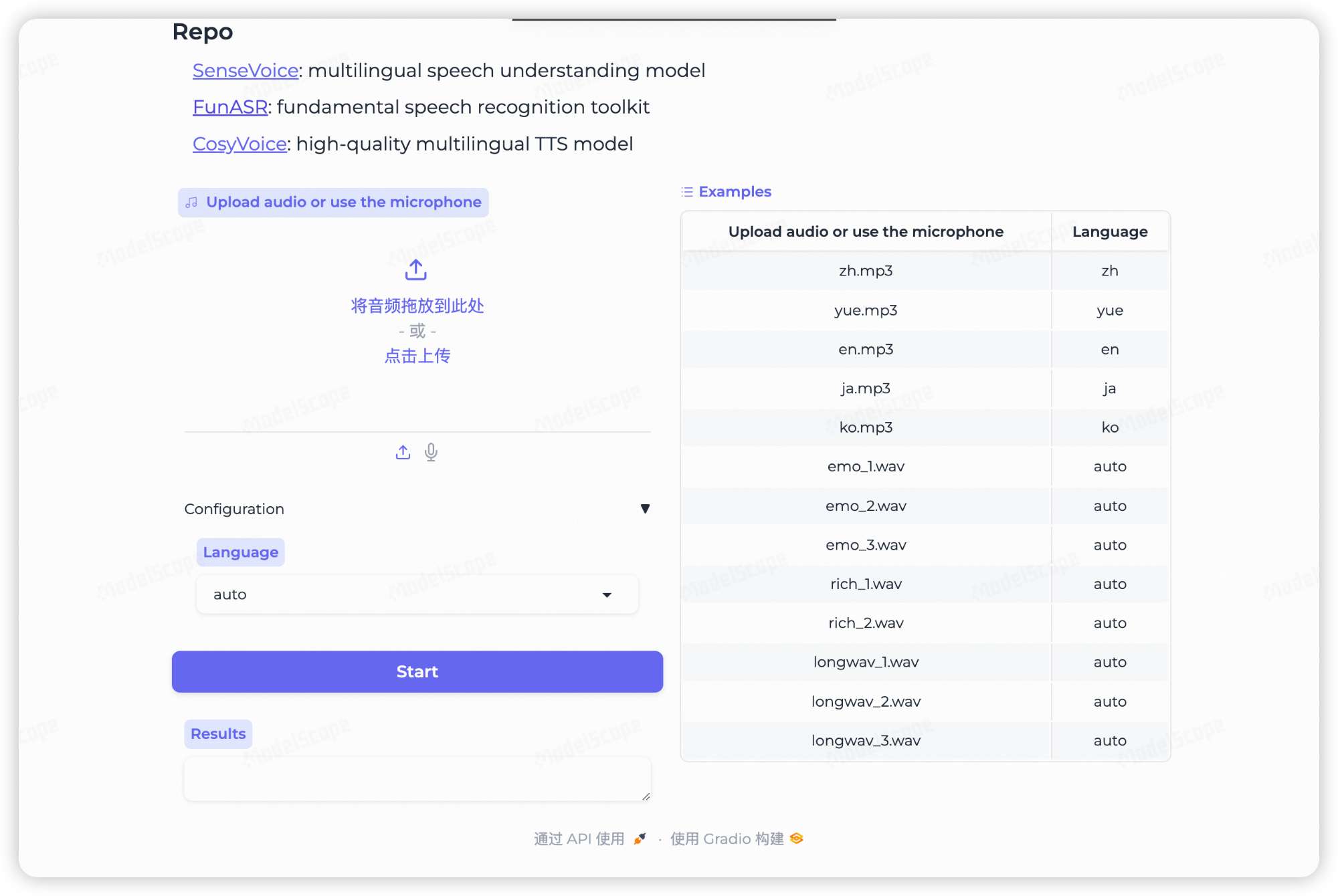This screenshot has height=896, width=1338.
Task: Open the 通过 API 使用 footer link
Action: [579, 838]
